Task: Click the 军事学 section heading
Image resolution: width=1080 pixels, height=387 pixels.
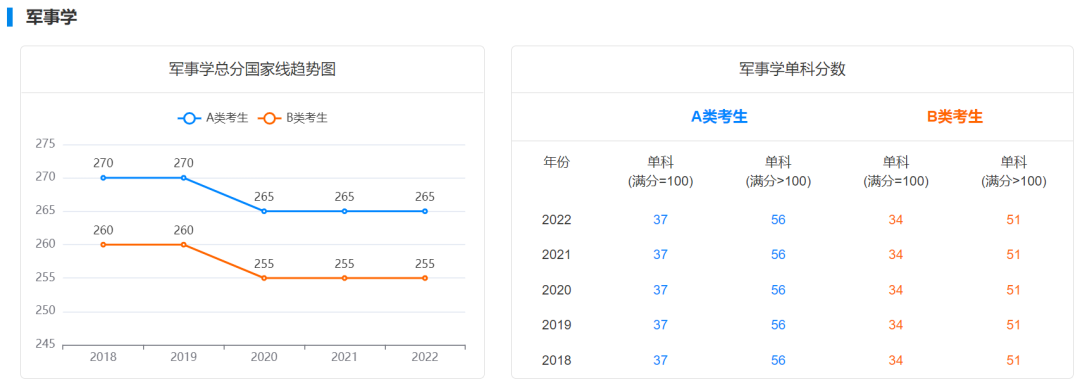Action: click(52, 18)
